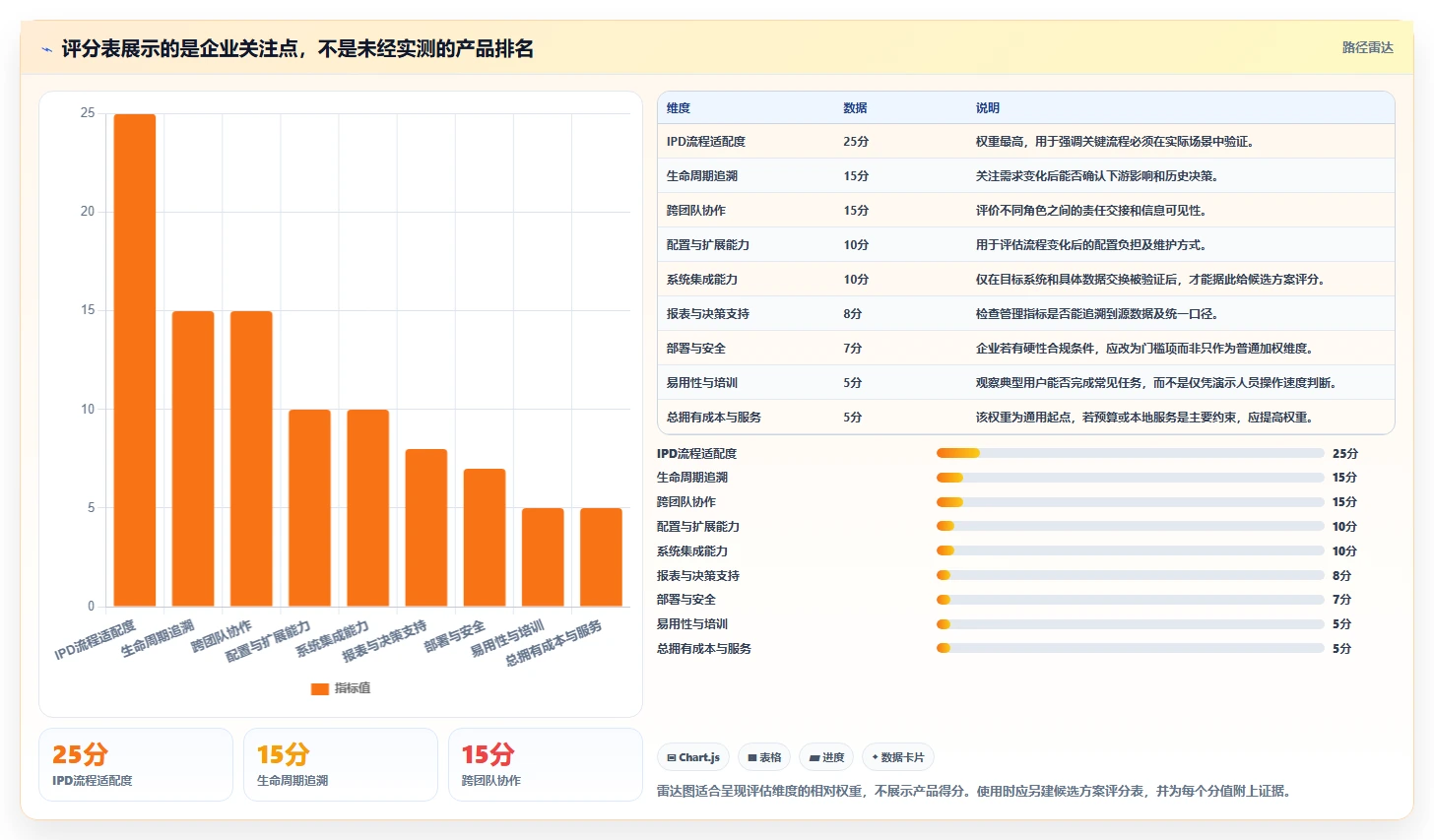
Task: Click the 跨团队协作 bar in the chart
Action: 251,459
